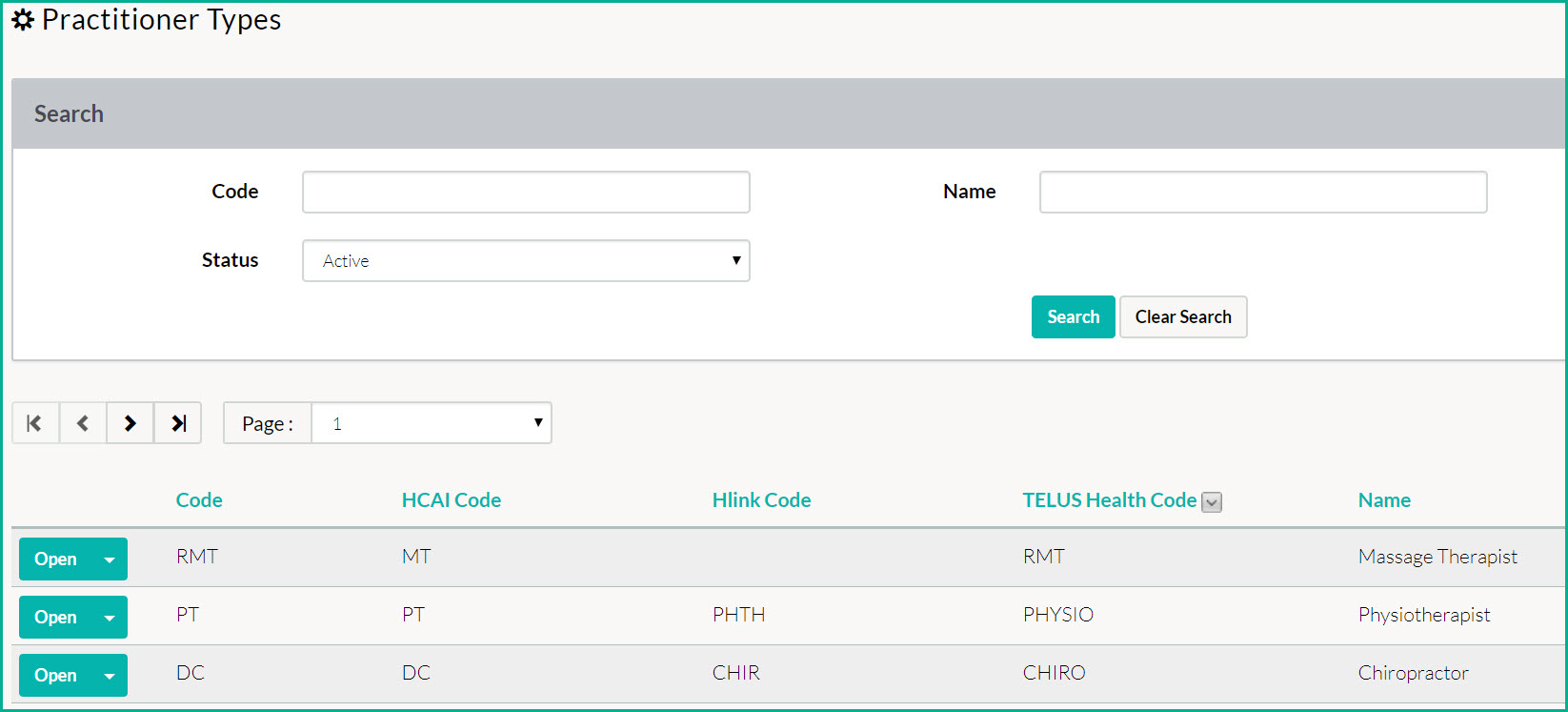The width and height of the screenshot is (1568, 712).
Task: Sort table by Code column header
Action: 199,499
